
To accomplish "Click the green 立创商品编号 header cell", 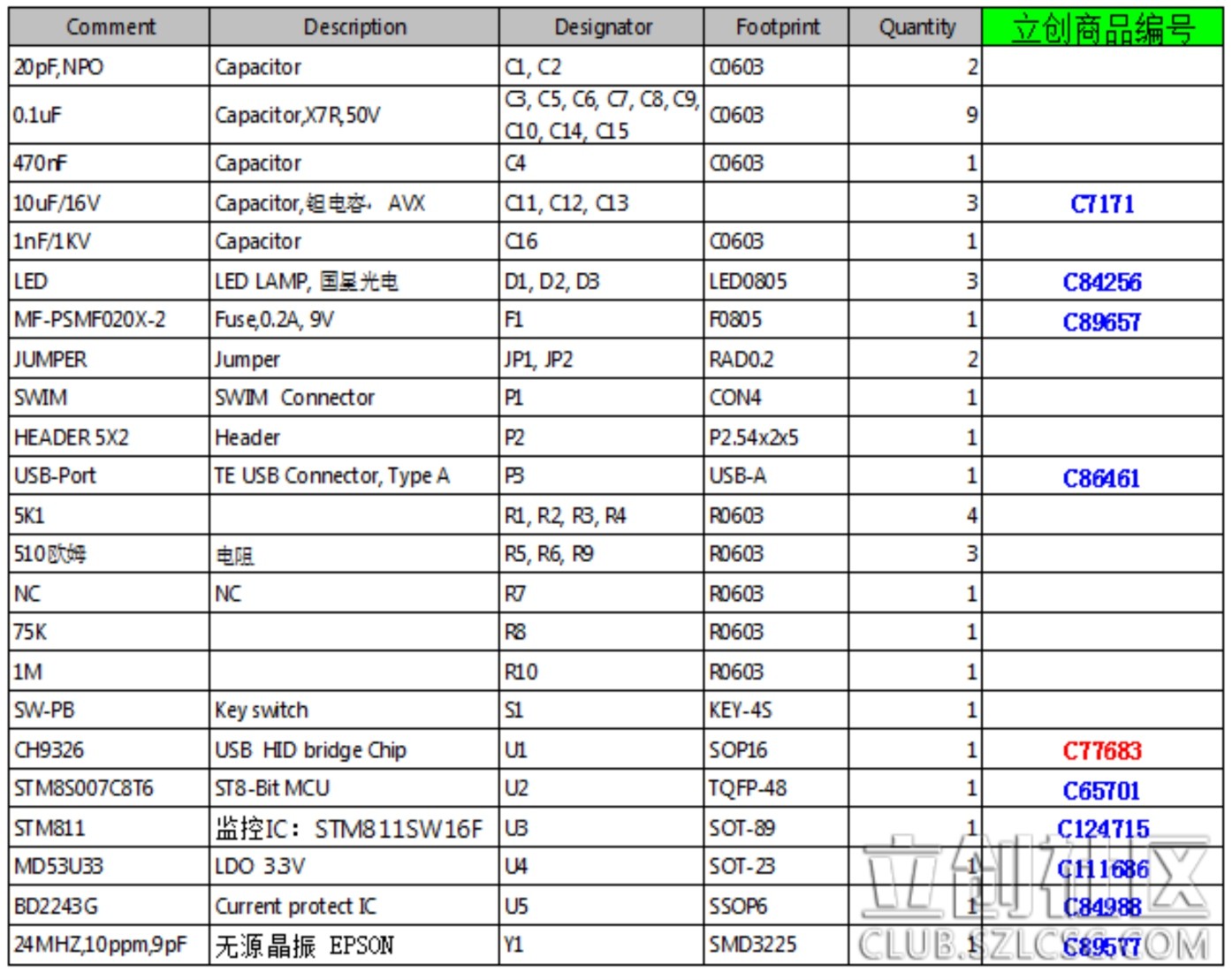I will point(1103,27).
